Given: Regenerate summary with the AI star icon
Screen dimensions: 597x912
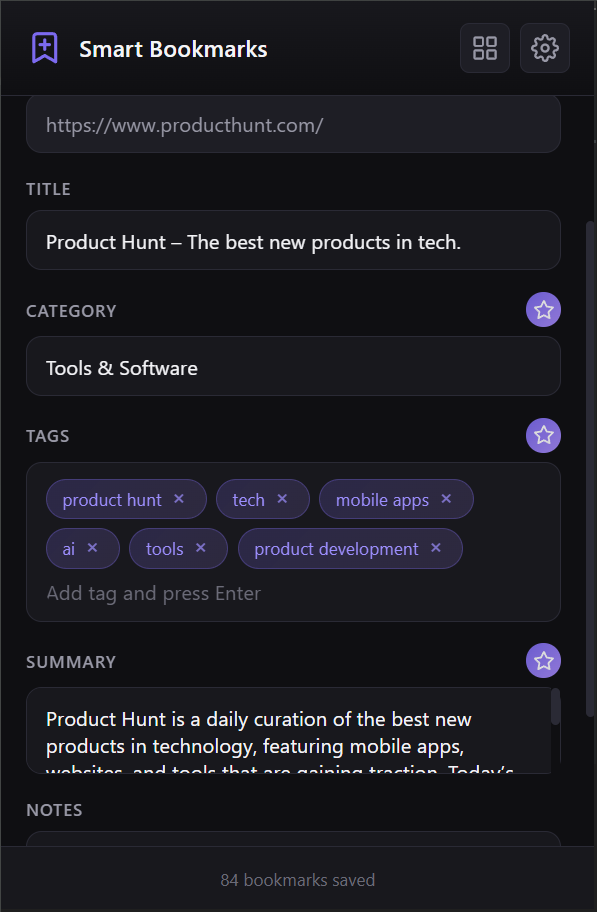Looking at the screenshot, I should tap(543, 661).
